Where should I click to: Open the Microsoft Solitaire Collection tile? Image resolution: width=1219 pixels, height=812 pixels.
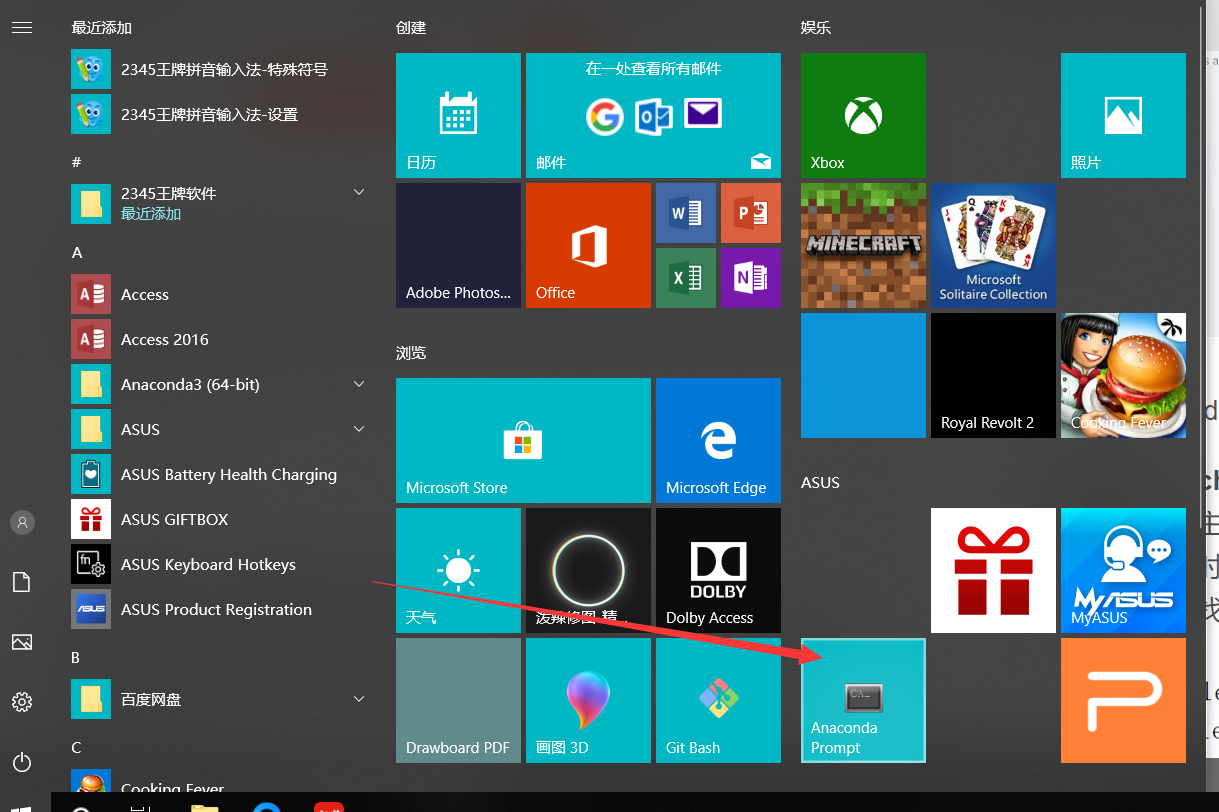point(993,245)
